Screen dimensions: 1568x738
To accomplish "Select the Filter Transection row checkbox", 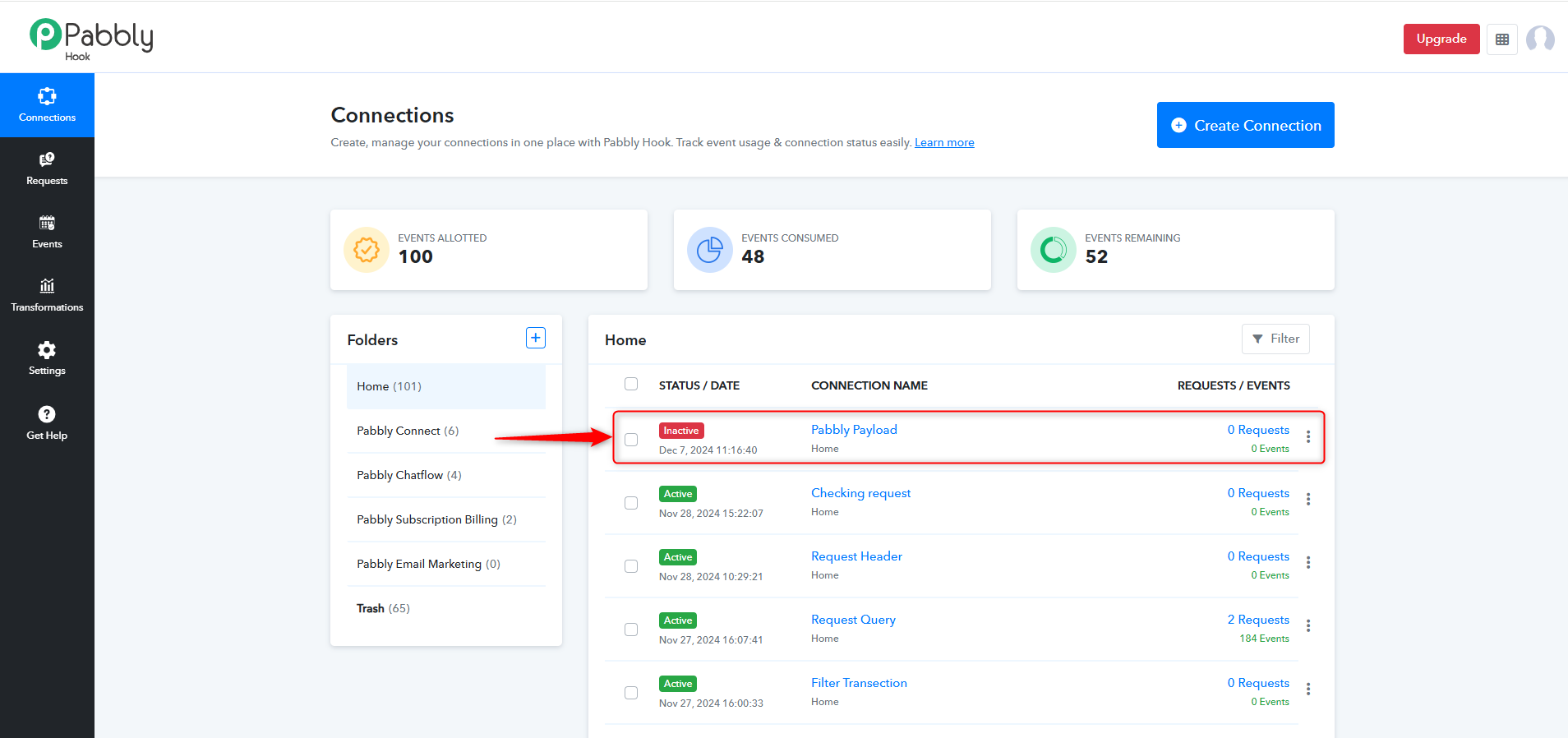I will tap(631, 693).
